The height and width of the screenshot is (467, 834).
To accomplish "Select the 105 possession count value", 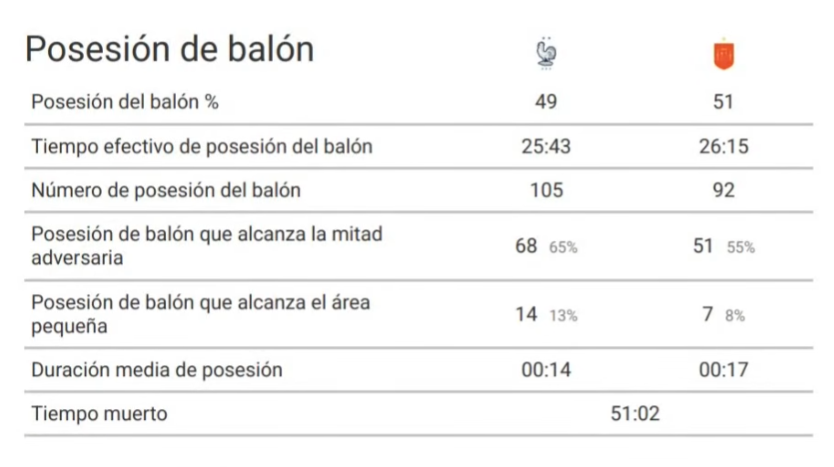I will tap(547, 190).
